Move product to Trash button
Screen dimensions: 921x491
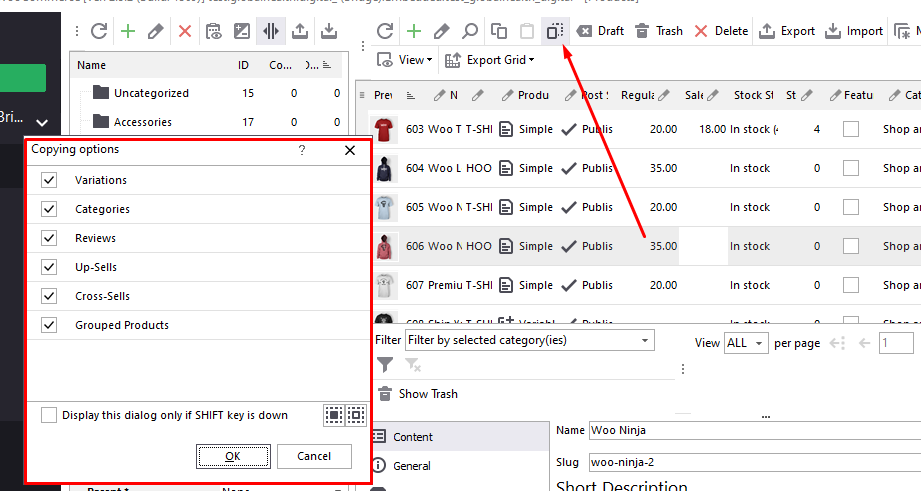[659, 31]
